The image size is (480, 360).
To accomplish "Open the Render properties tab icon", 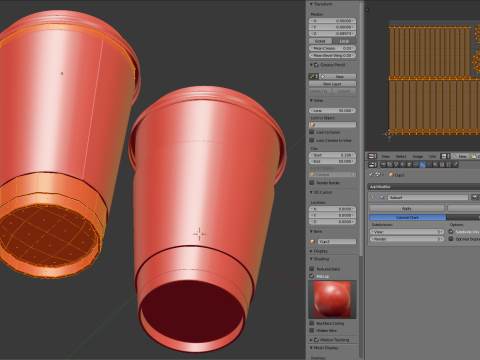I will click(x=383, y=165).
